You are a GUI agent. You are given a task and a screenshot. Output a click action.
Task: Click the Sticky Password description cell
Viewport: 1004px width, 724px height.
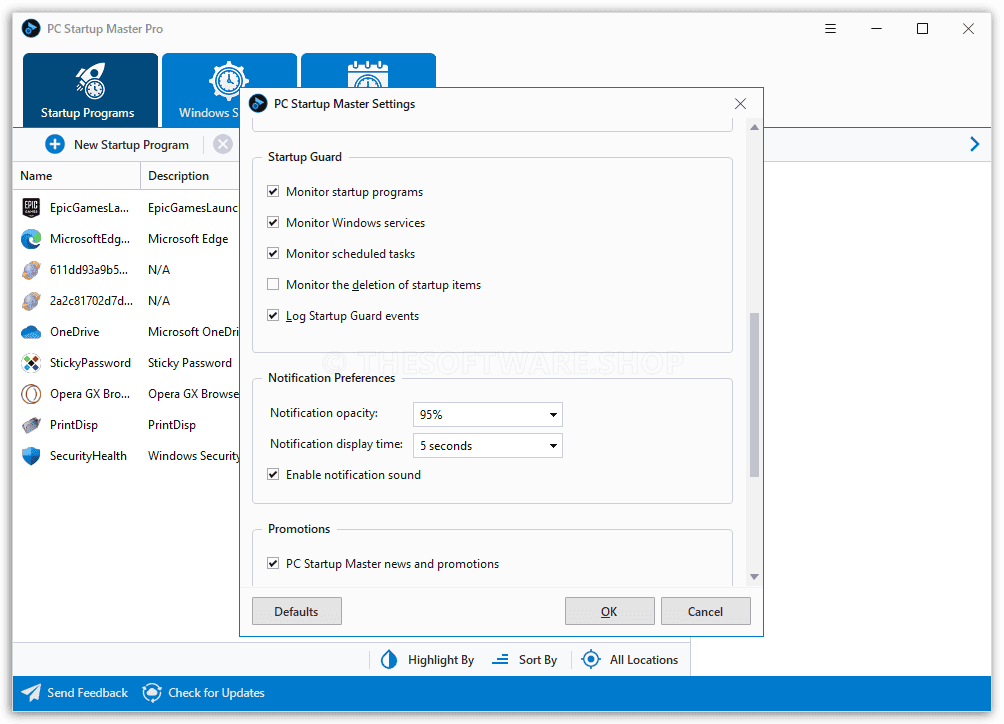point(190,363)
